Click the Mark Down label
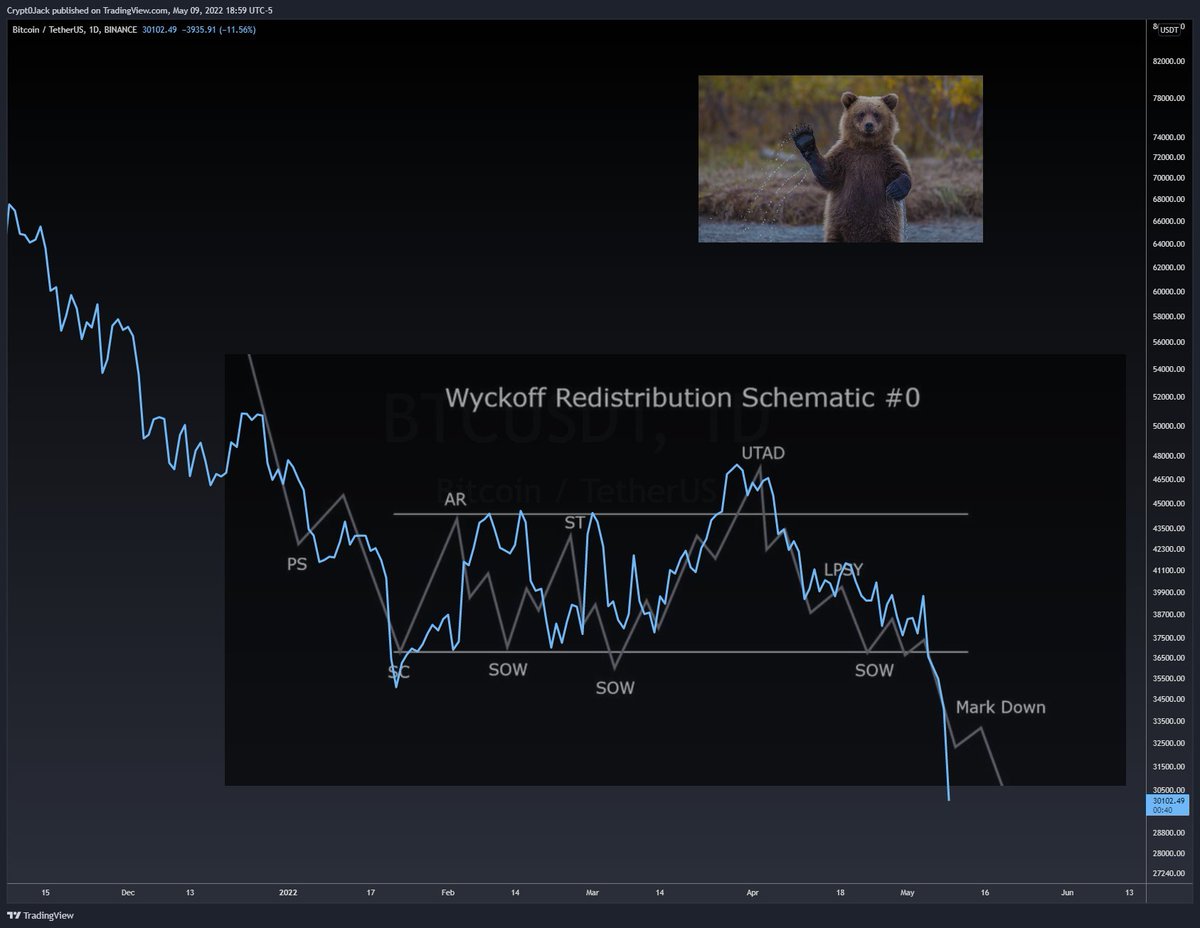Image resolution: width=1200 pixels, height=928 pixels. (1000, 707)
